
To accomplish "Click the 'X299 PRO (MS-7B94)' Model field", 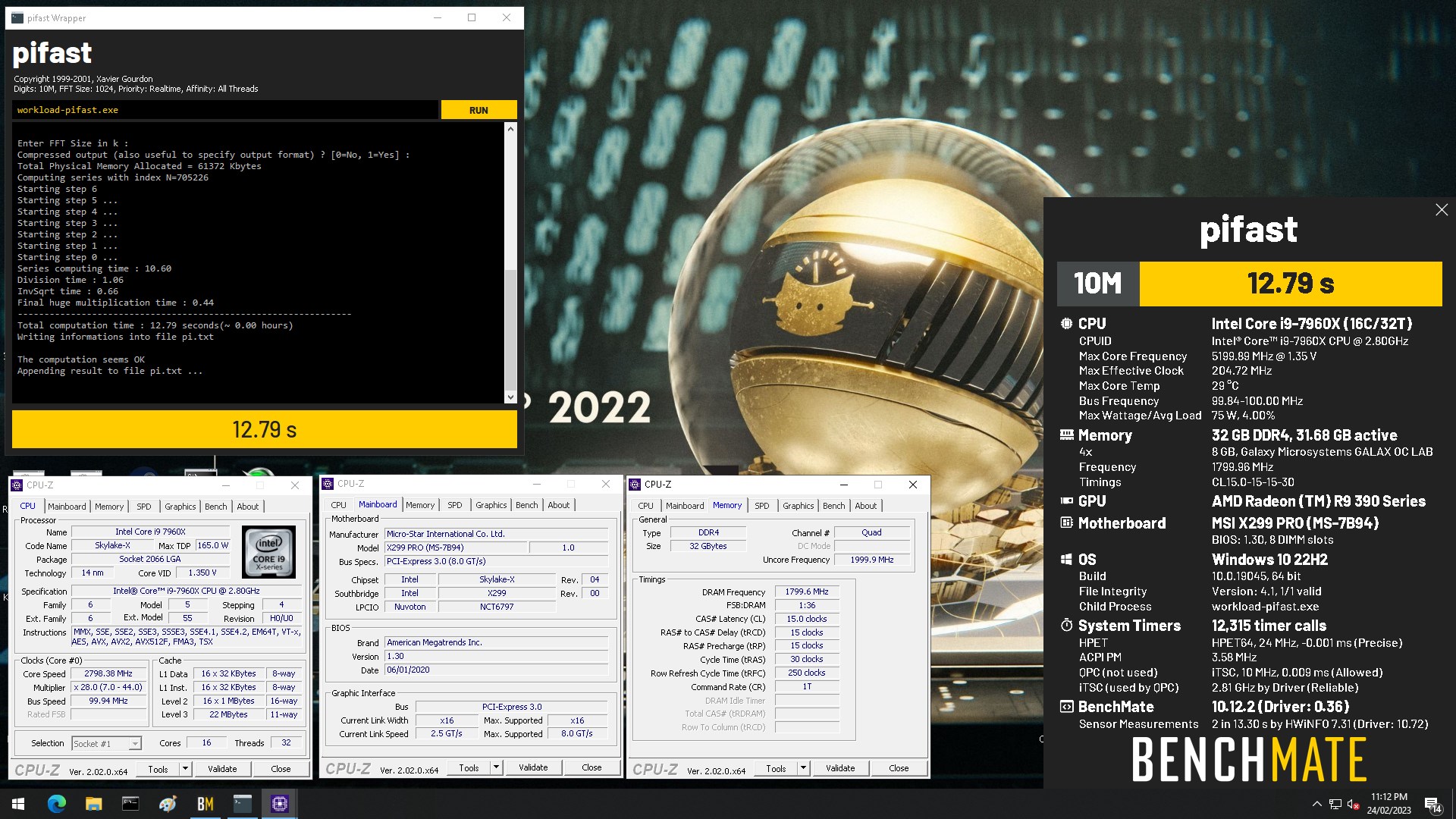I will click(456, 548).
